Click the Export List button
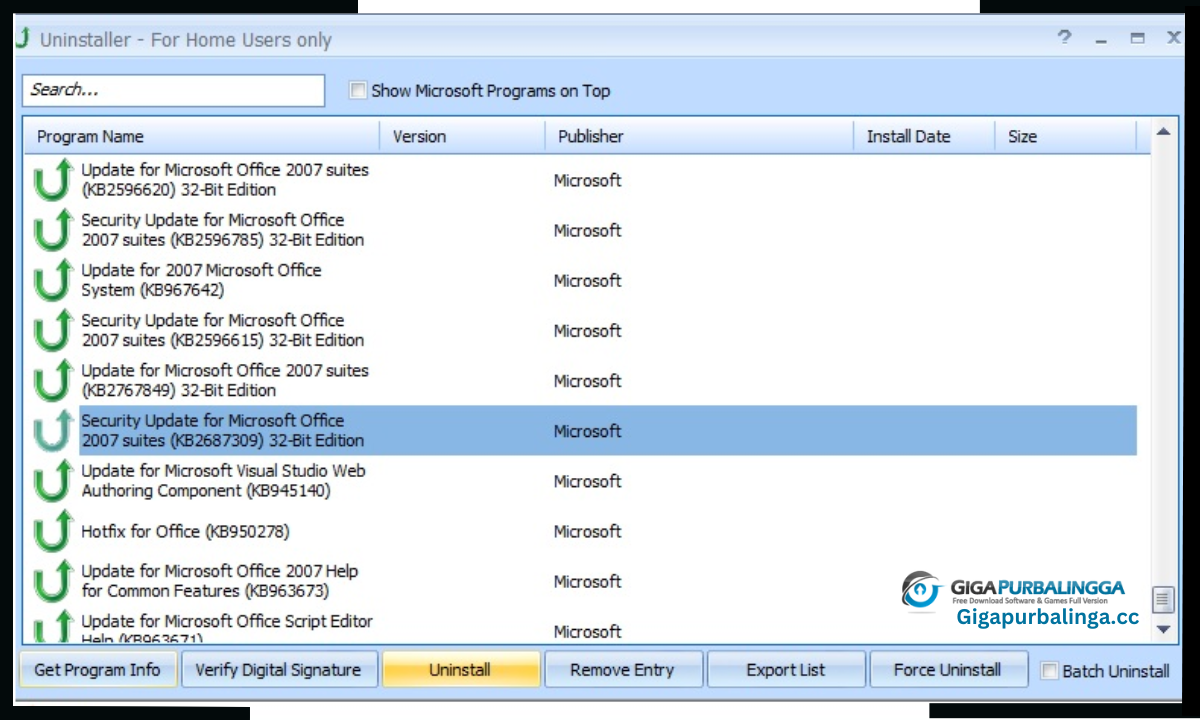Viewport: 1200px width, 720px height. coord(786,670)
